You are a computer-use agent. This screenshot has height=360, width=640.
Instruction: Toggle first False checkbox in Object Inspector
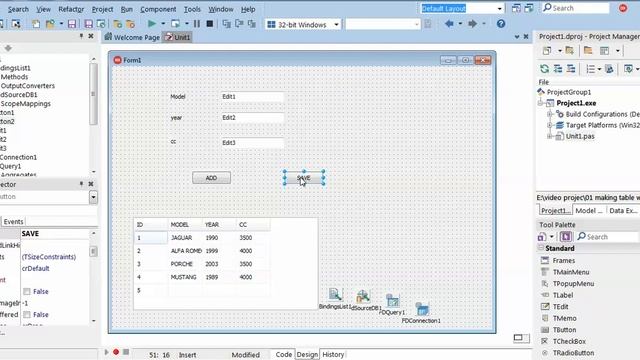click(27, 291)
